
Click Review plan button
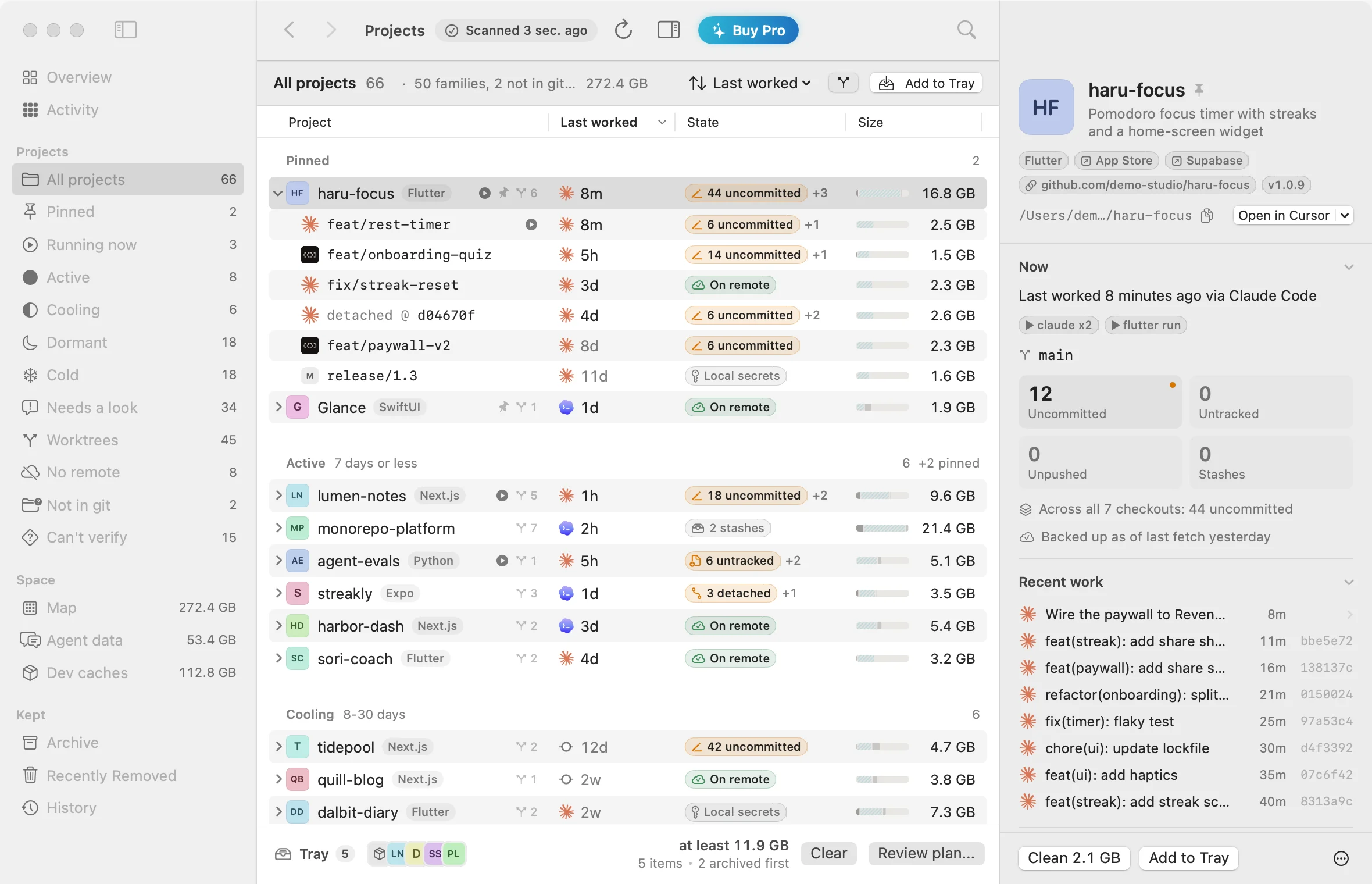point(926,853)
